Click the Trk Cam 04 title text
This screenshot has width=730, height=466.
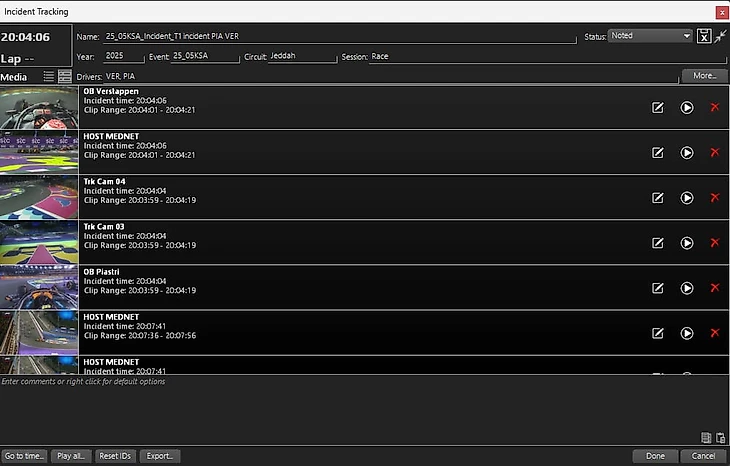[104, 182]
